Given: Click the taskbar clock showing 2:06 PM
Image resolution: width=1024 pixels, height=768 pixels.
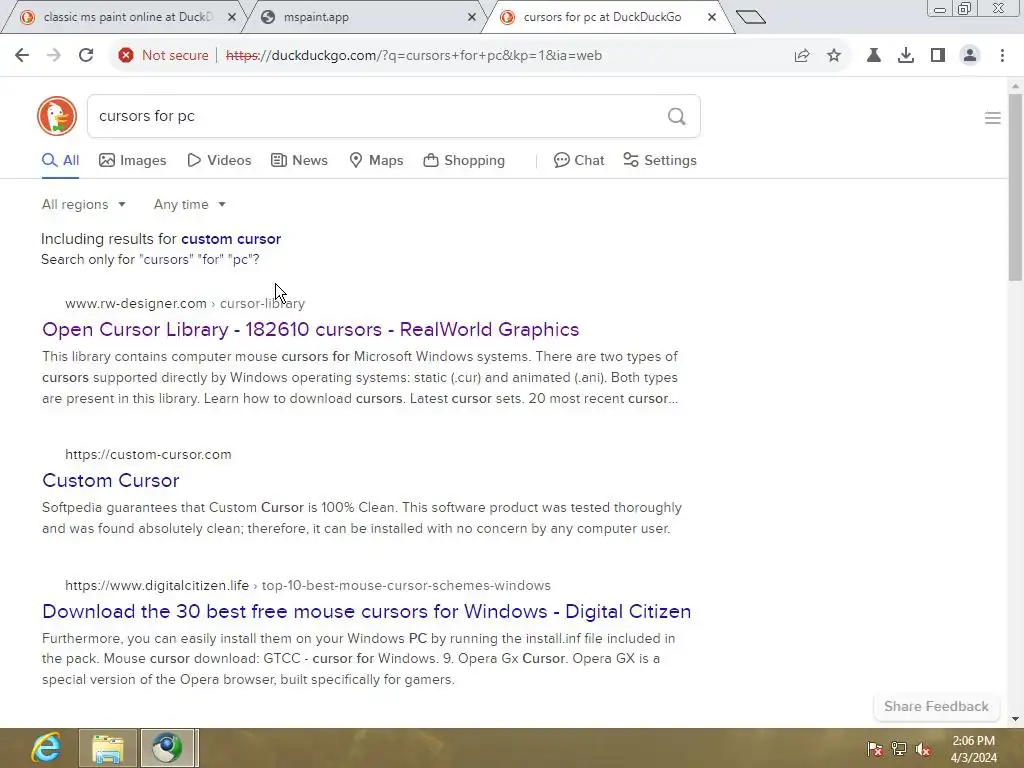Looking at the screenshot, I should pyautogui.click(x=974, y=749).
